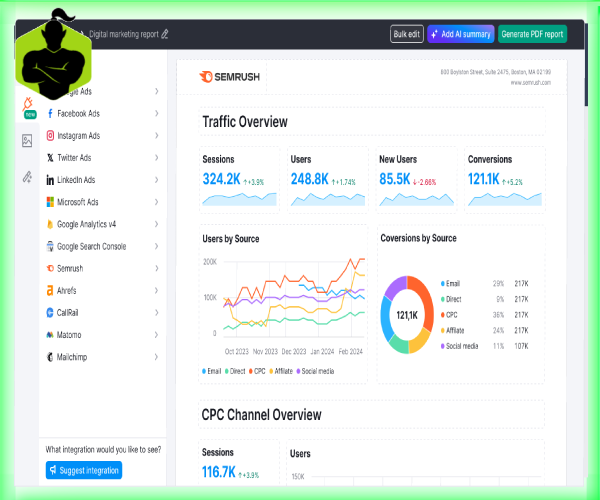Click the Traffic Overview heading
Screen dimensions: 600x500
(x=245, y=122)
